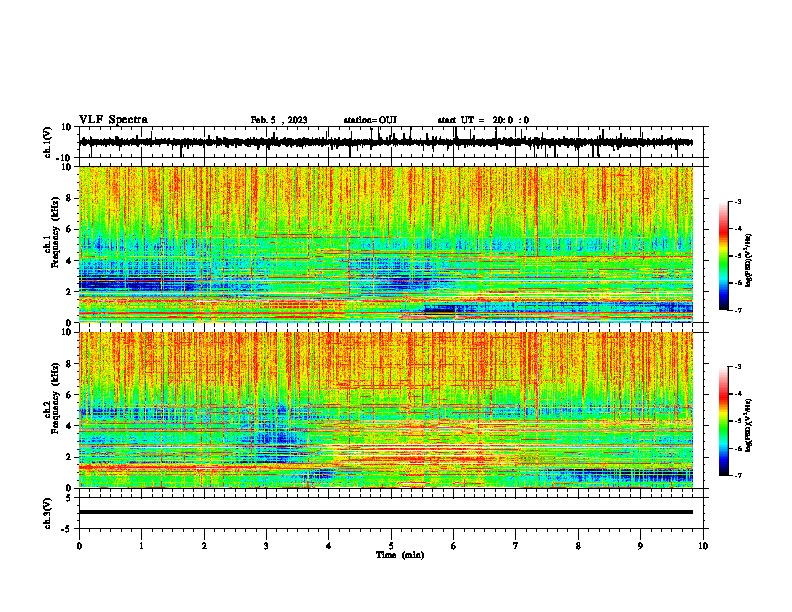Click the ch.2 colorbar log(PSD) label

[749, 425]
